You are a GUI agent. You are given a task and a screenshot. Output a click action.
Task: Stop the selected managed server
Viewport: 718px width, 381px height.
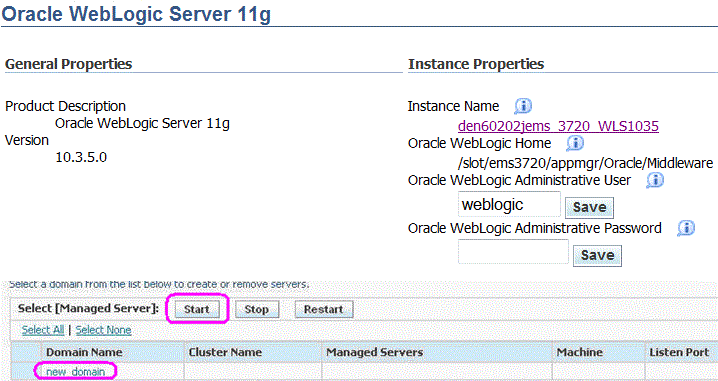[x=256, y=309]
